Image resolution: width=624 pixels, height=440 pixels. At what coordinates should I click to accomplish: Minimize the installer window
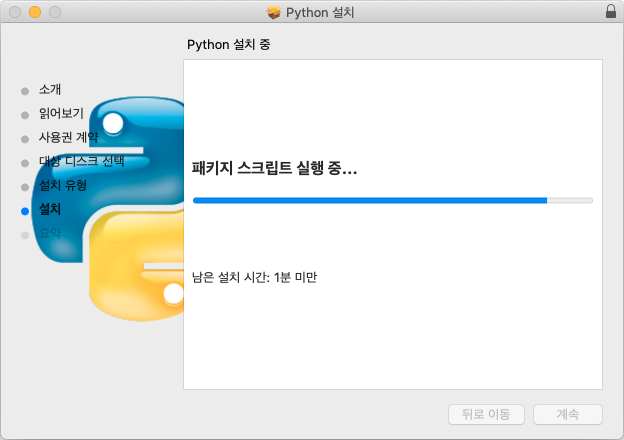click(35, 12)
